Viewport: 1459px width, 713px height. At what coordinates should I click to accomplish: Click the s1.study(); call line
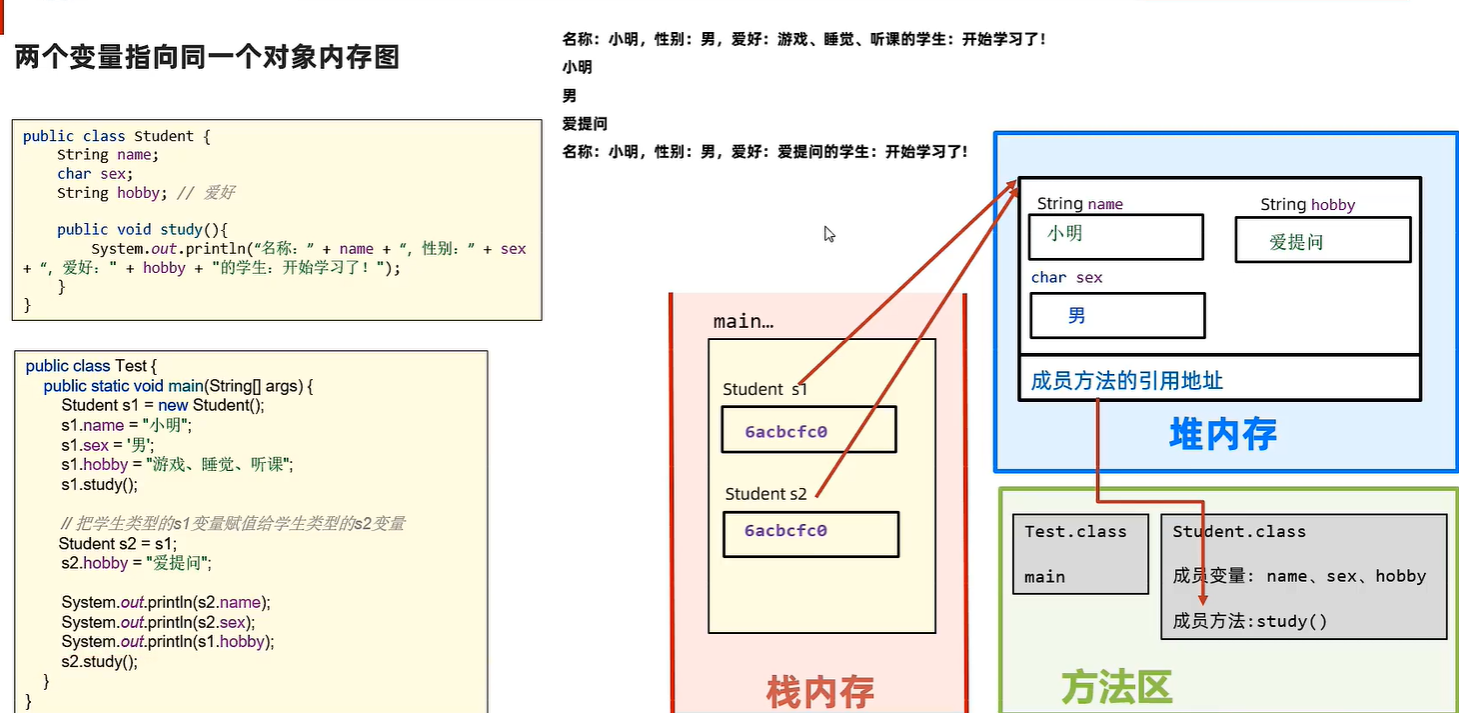[100, 485]
